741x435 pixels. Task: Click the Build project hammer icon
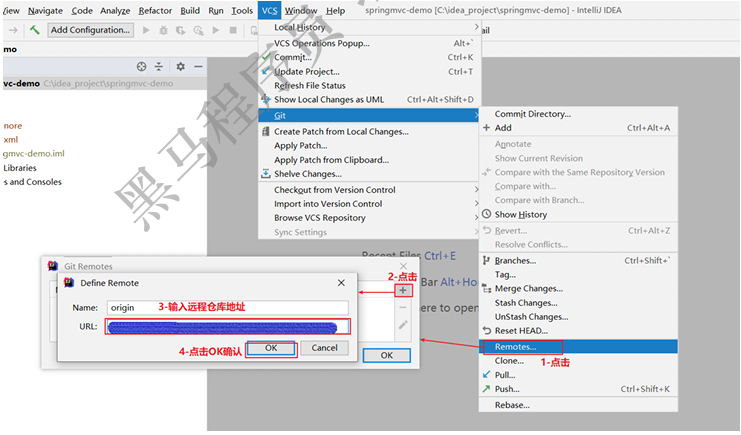[x=34, y=30]
